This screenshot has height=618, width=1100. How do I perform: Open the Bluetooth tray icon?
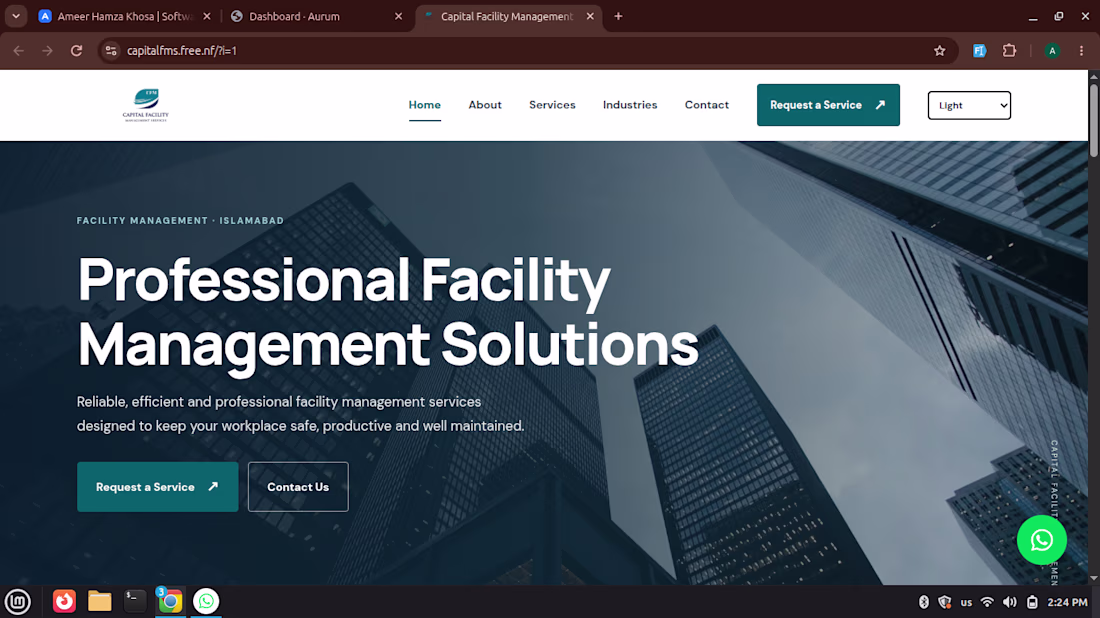(924, 602)
